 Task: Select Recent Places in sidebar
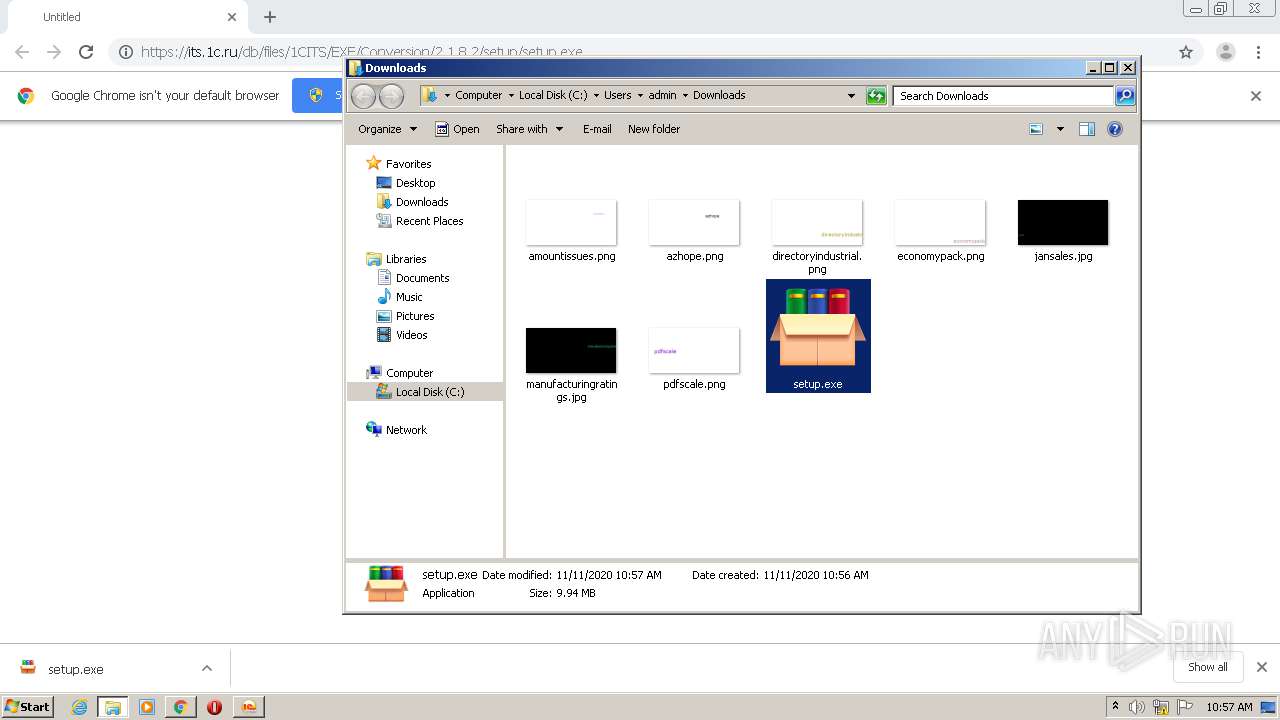(x=429, y=221)
